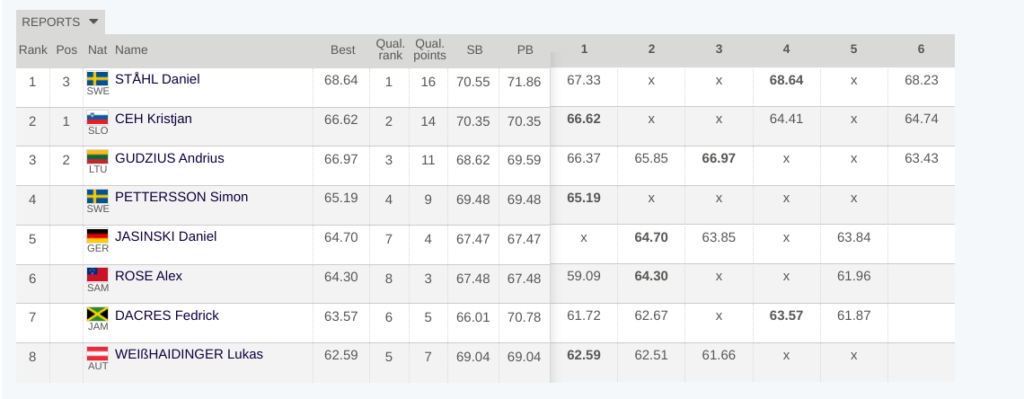
Task: Click the Qual. points column header
Action: pyautogui.click(x=430, y=50)
